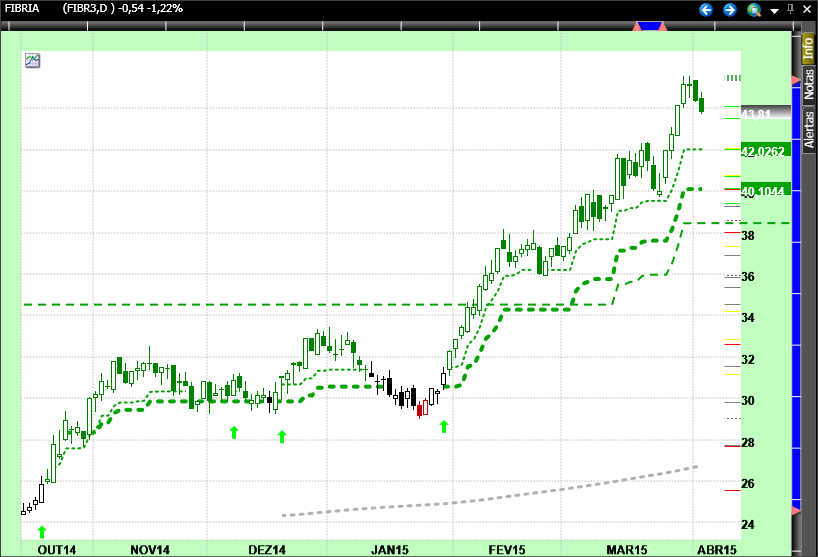Click the 42,0262 green price label

(x=765, y=150)
